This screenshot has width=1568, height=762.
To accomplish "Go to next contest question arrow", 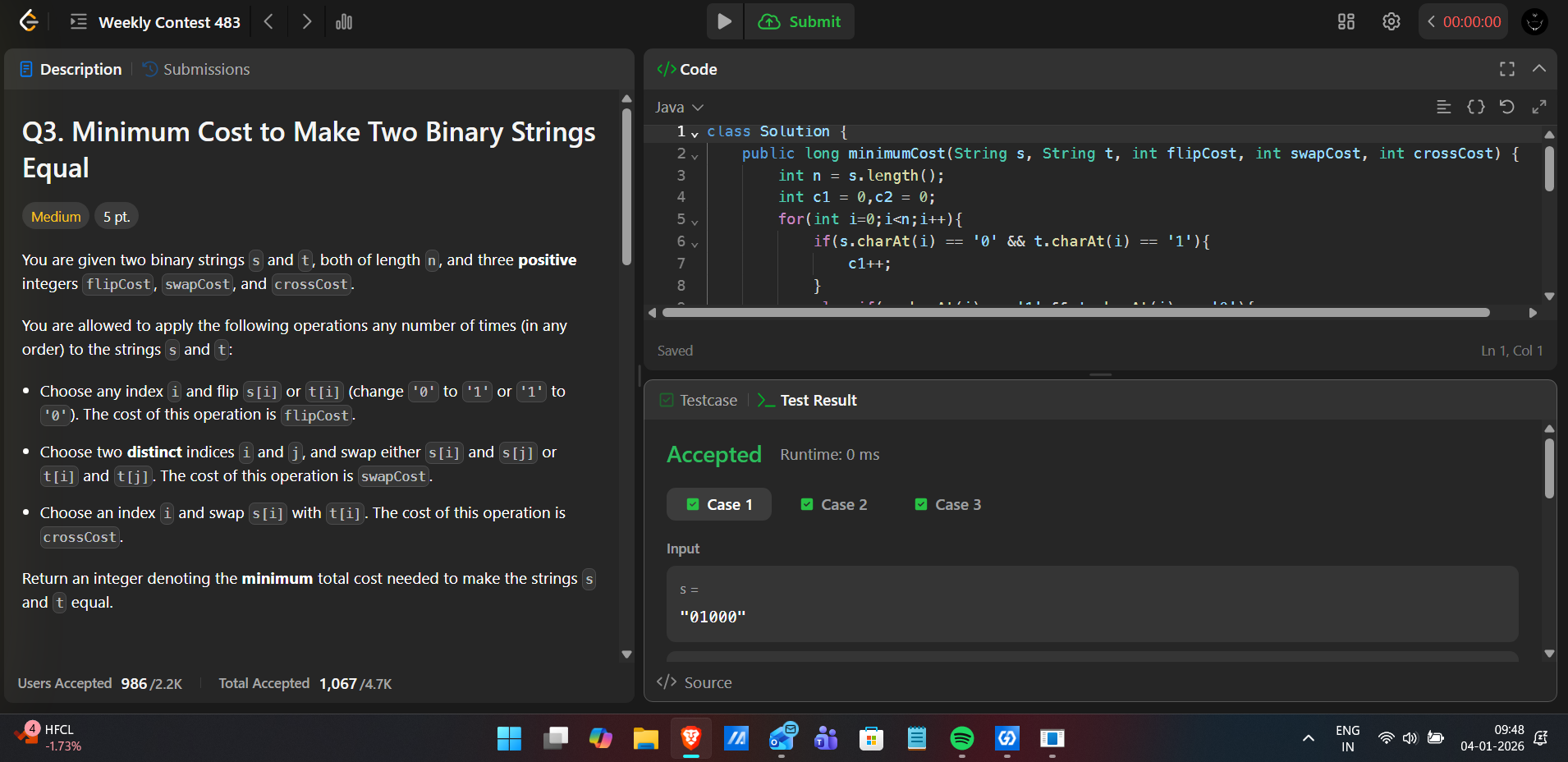I will pos(306,21).
